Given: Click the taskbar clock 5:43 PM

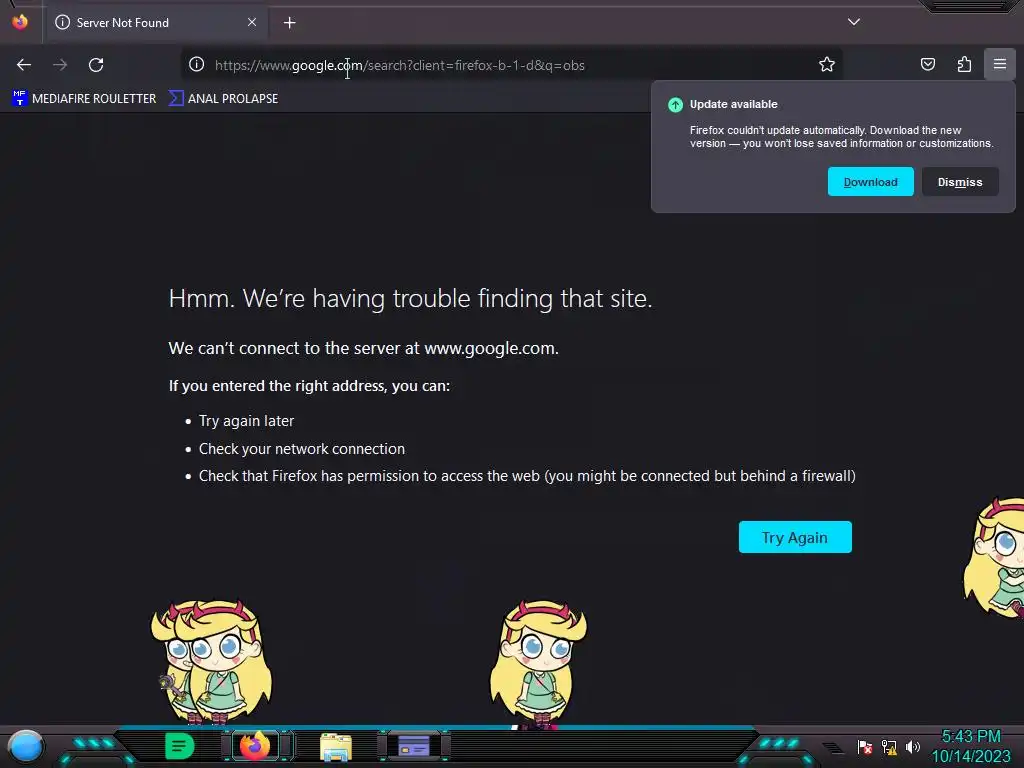Looking at the screenshot, I should (x=970, y=737).
